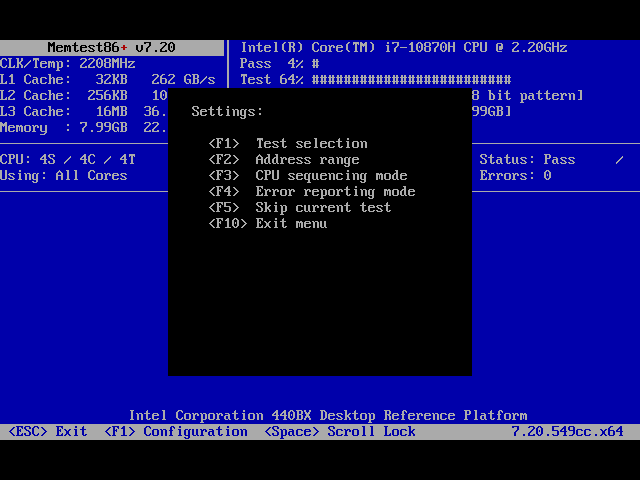Image resolution: width=640 pixels, height=480 pixels.
Task: Click the L3 Cache 16MB row
Action: click(x=84, y=111)
